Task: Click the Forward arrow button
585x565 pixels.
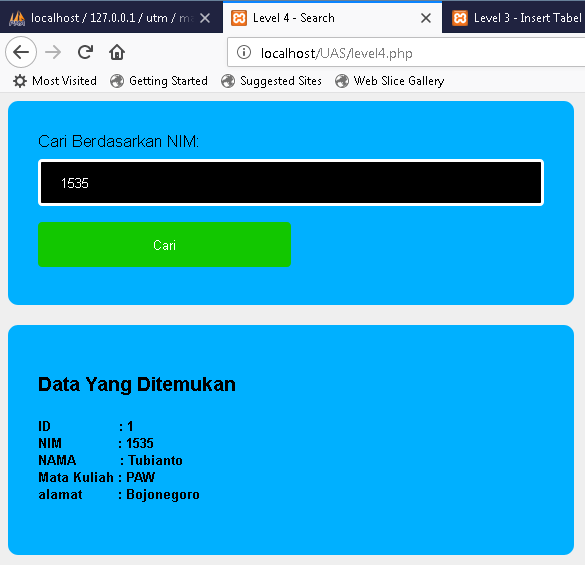Action: click(x=53, y=52)
